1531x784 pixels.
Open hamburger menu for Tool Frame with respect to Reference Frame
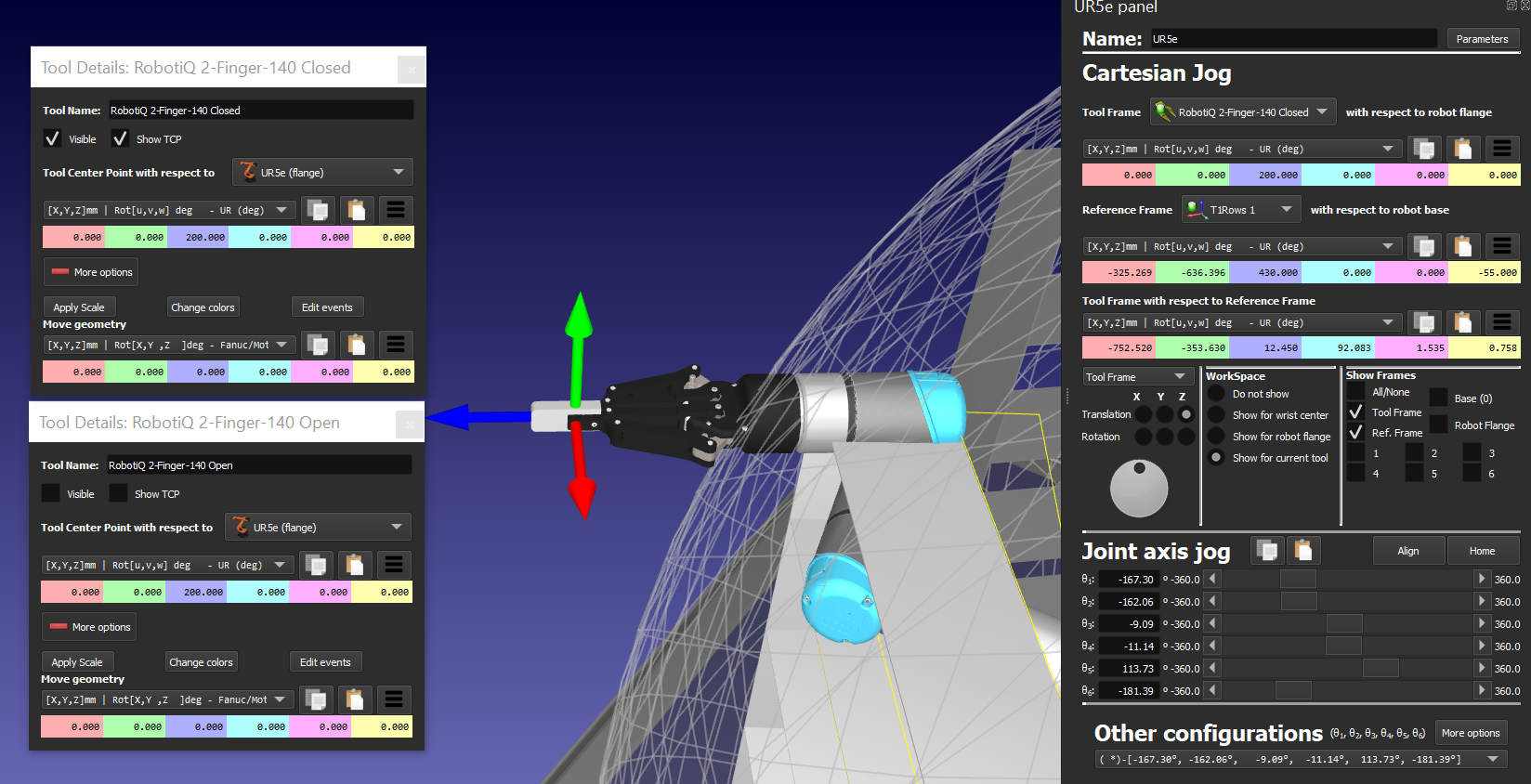1501,322
